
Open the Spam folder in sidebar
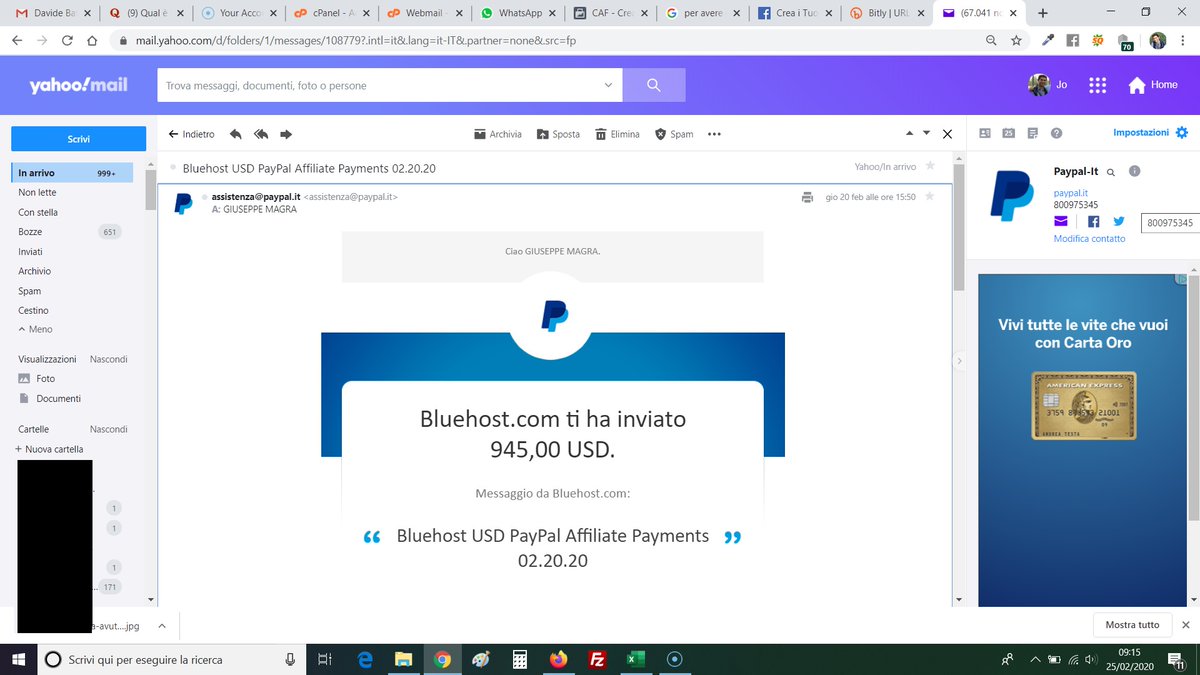30,291
